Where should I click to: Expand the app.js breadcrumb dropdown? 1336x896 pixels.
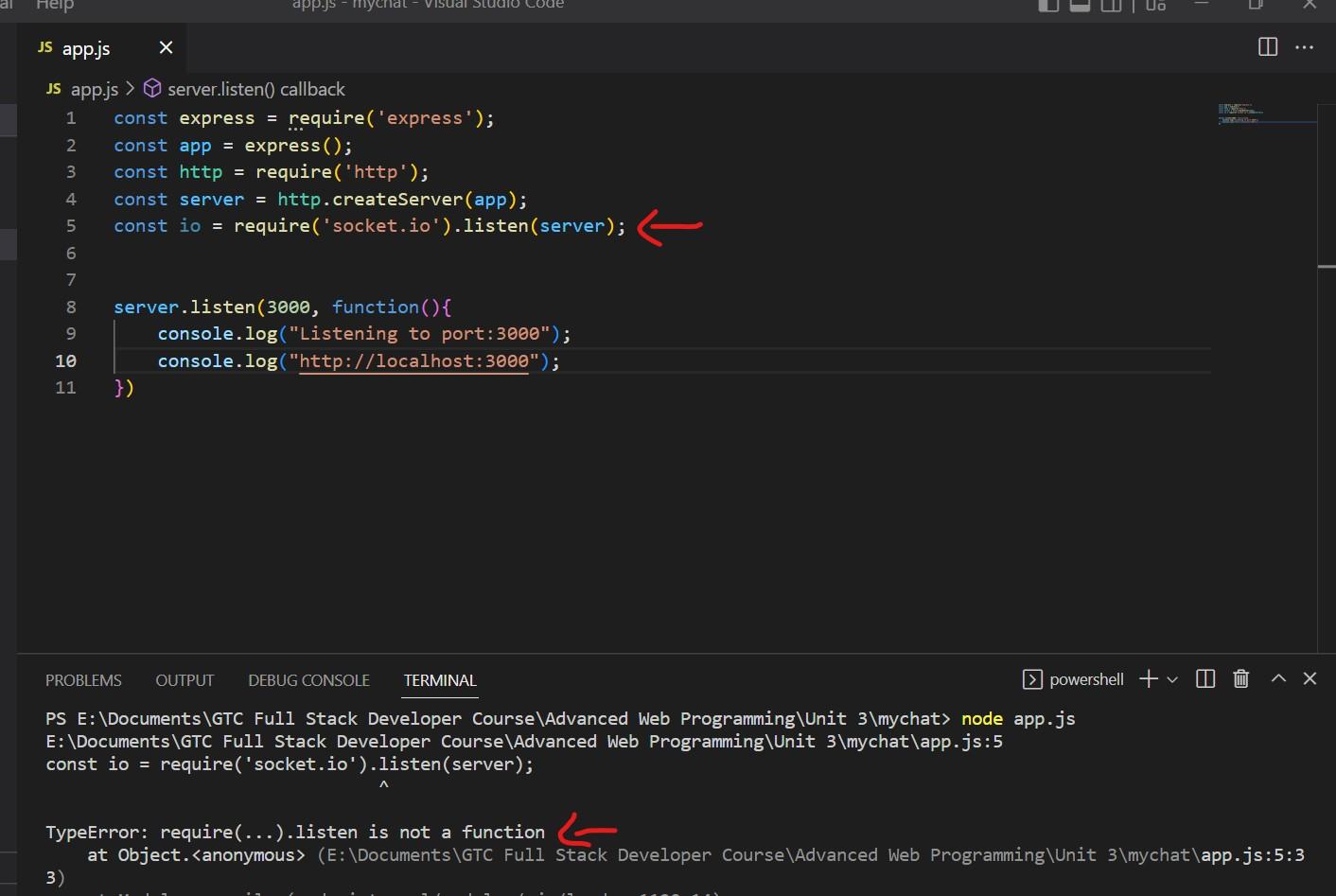click(x=95, y=88)
